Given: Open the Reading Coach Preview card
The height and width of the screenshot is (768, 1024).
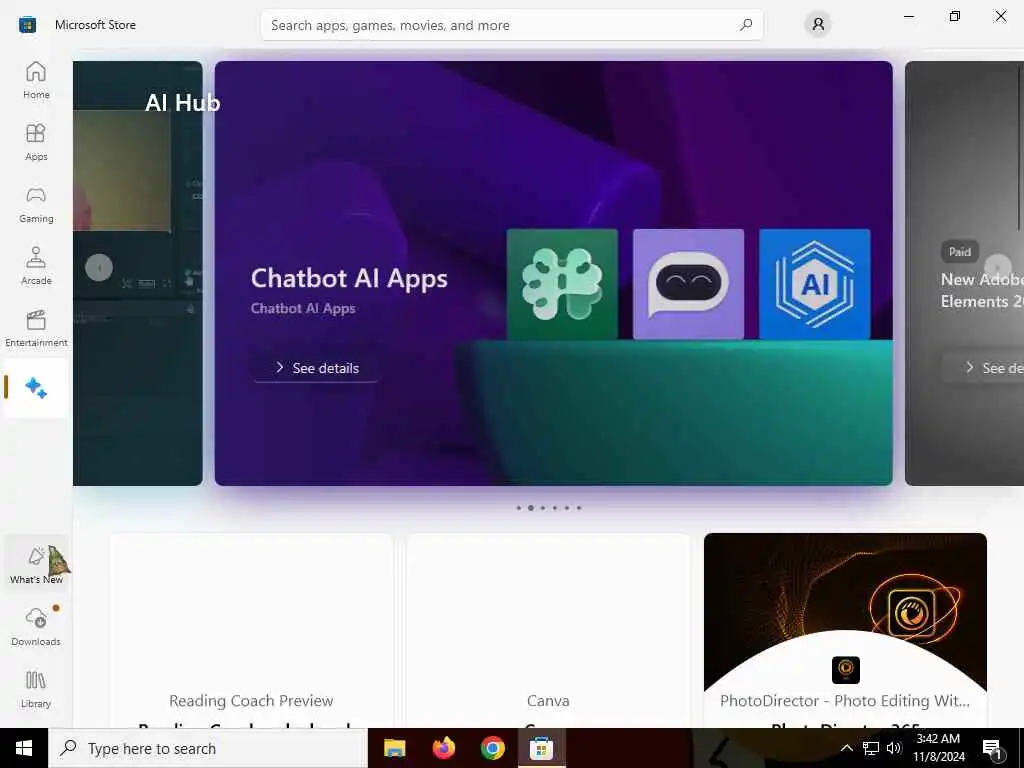Looking at the screenshot, I should click(x=251, y=631).
